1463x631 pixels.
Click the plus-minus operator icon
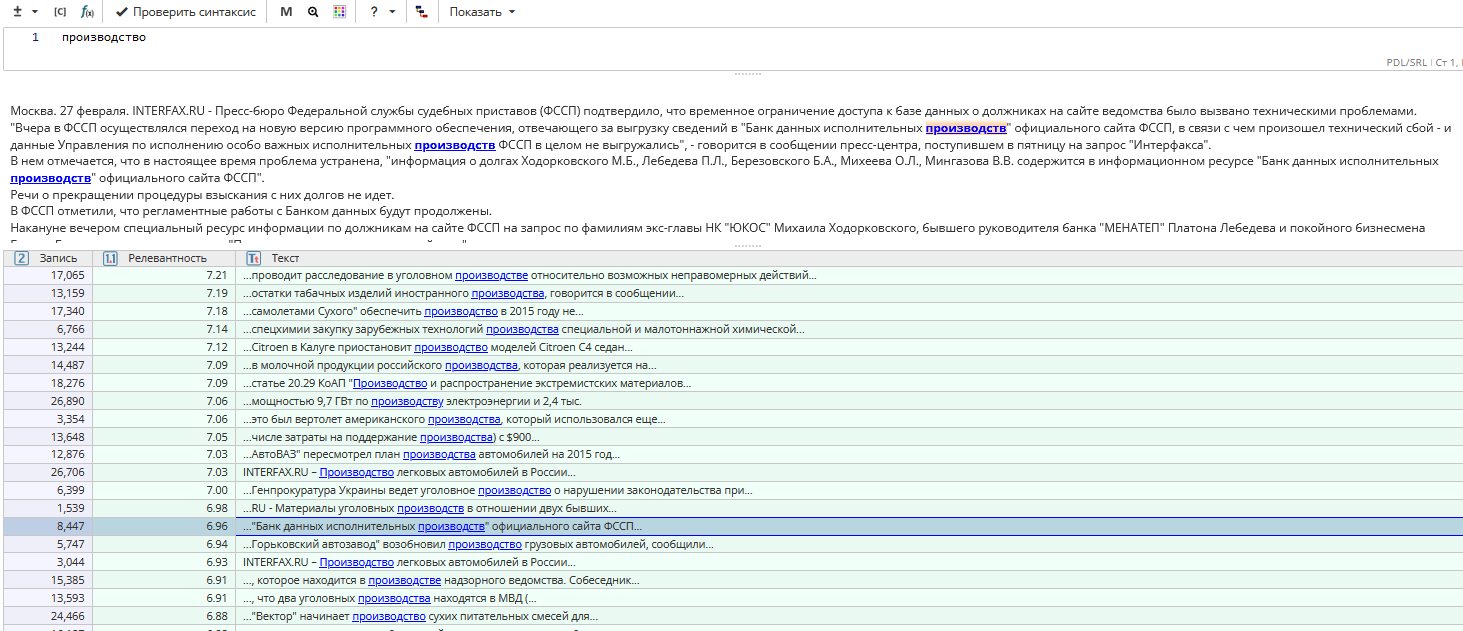click(17, 12)
